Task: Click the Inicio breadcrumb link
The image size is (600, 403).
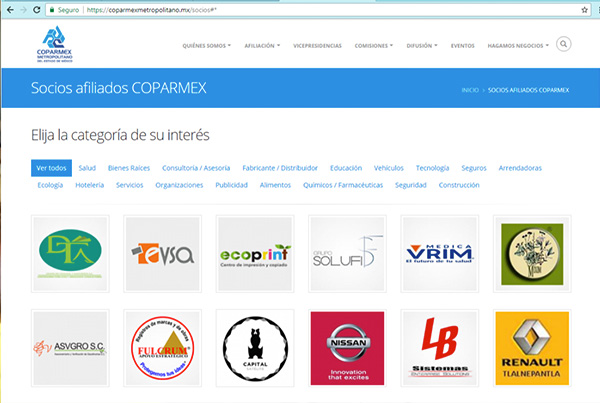Action: 470,90
